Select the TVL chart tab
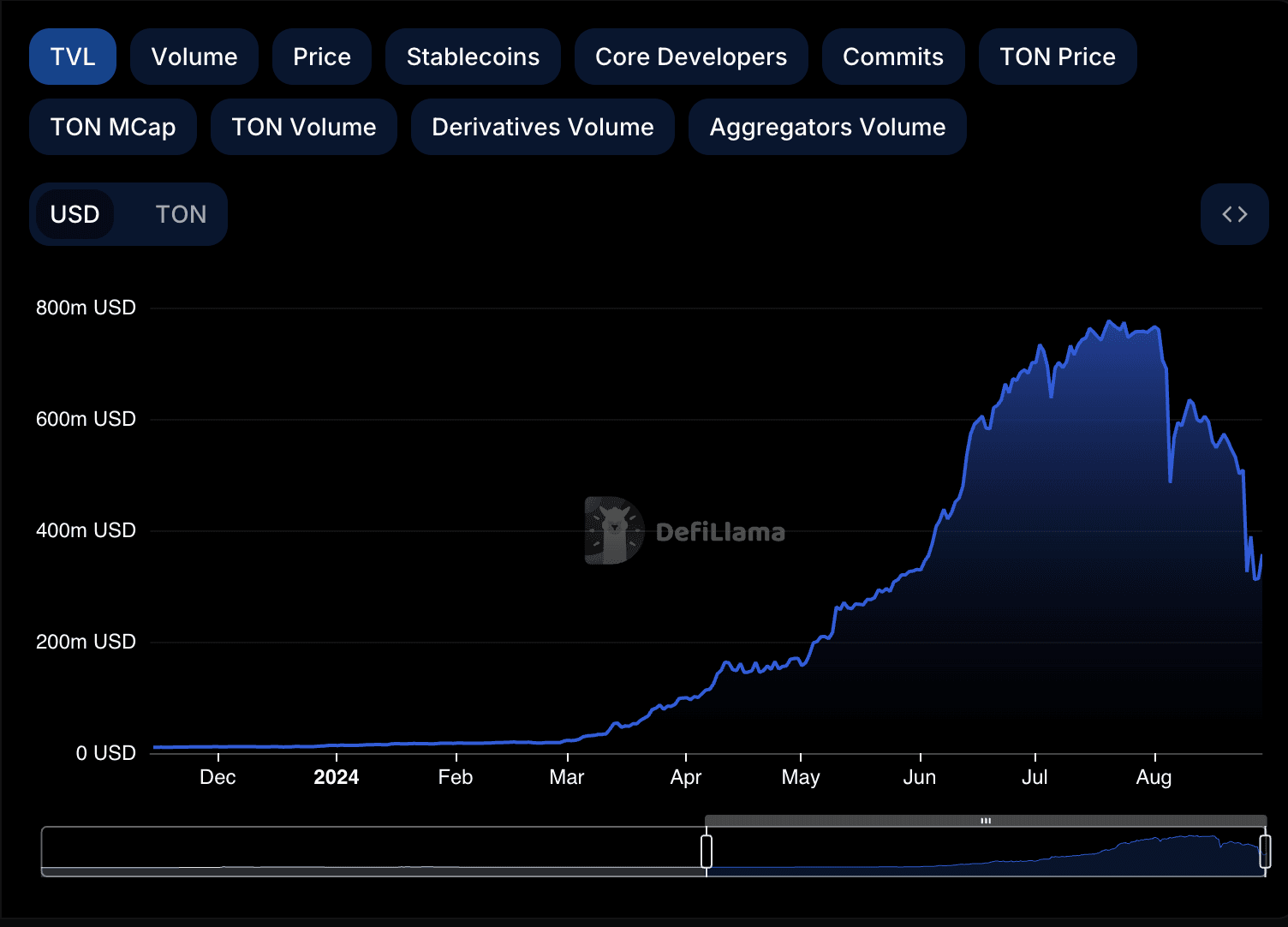The image size is (1288, 927). pyautogui.click(x=73, y=57)
